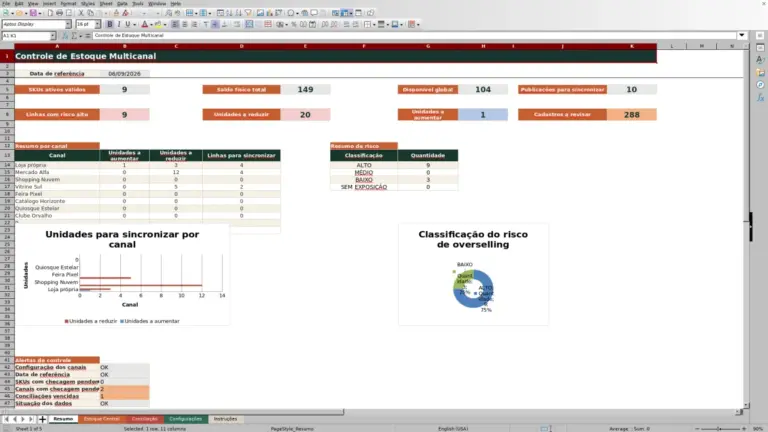768x432 pixels.
Task: Go to last sheet with navigation arrow
Action: point(31,419)
